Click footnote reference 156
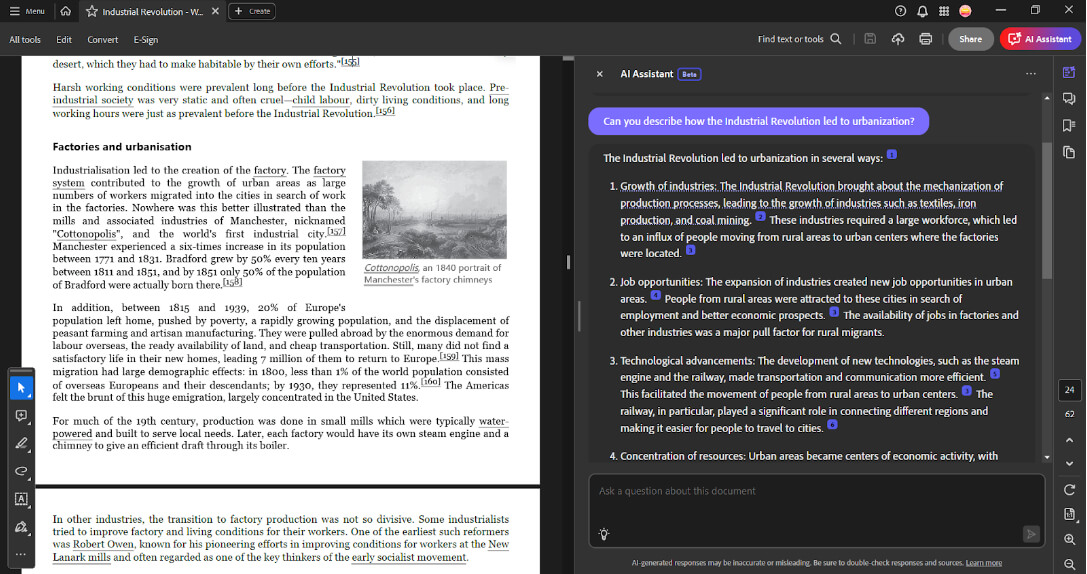Image resolution: width=1087 pixels, height=574 pixels. 385,111
